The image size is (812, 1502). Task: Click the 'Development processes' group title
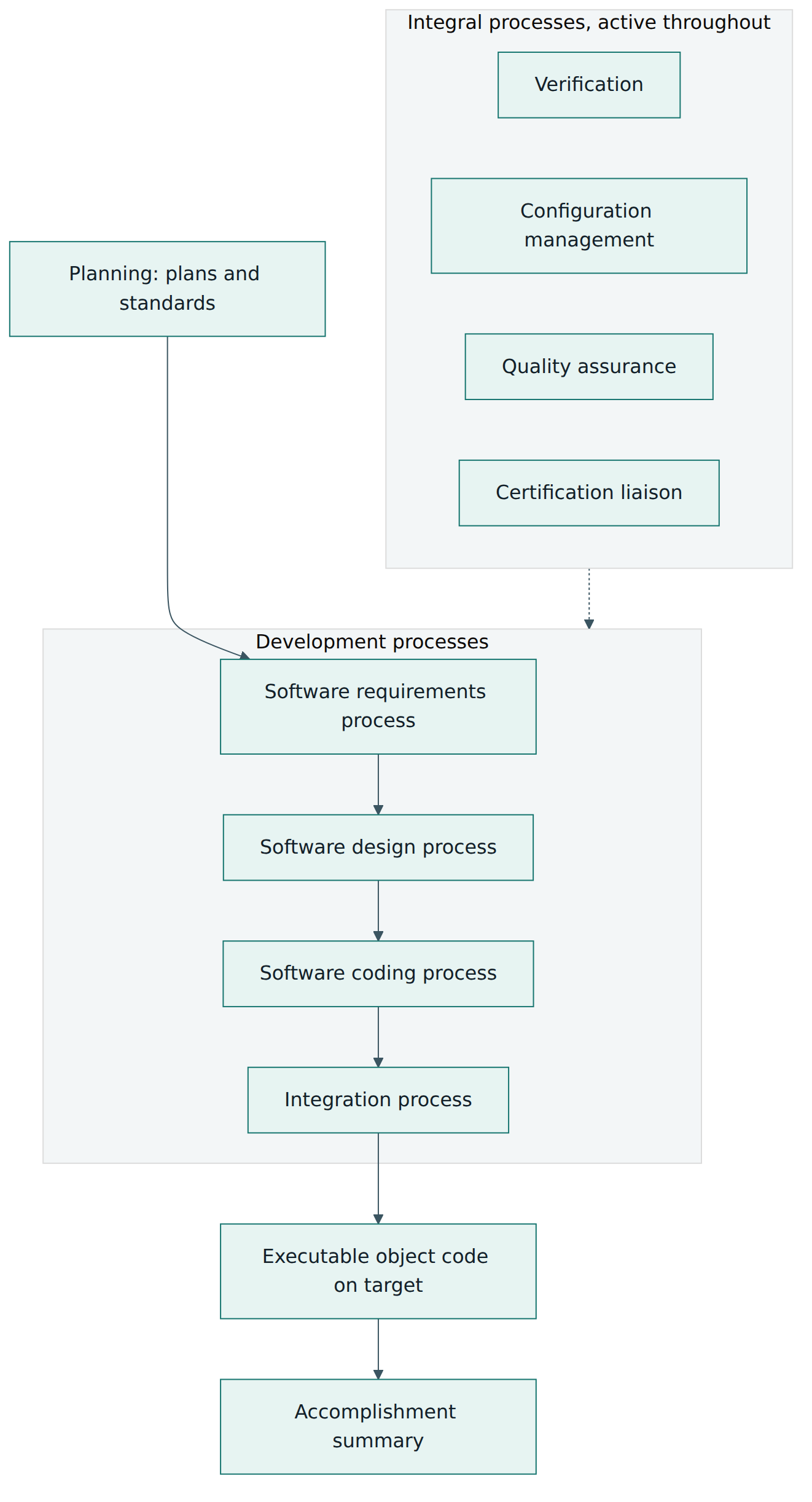pos(372,642)
